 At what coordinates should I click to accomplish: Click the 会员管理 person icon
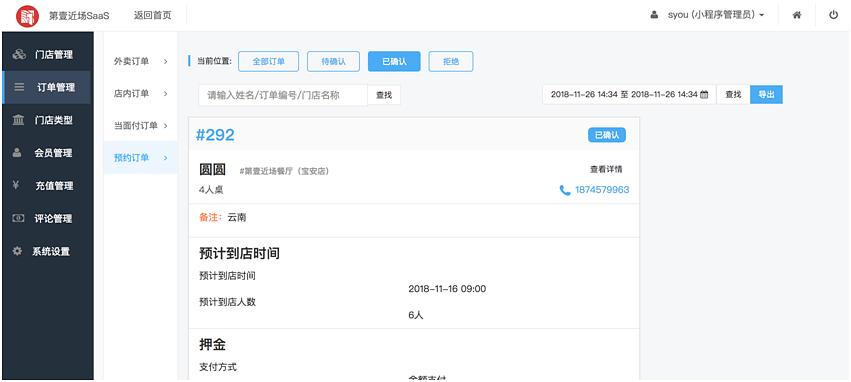tap(18, 153)
